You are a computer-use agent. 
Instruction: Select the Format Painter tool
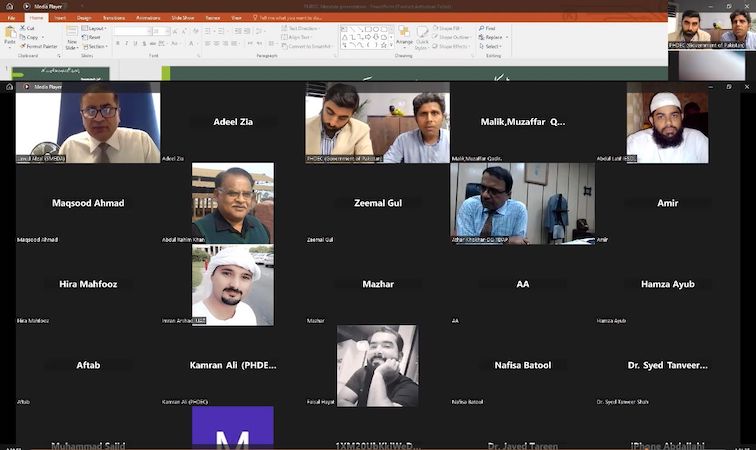(x=38, y=46)
